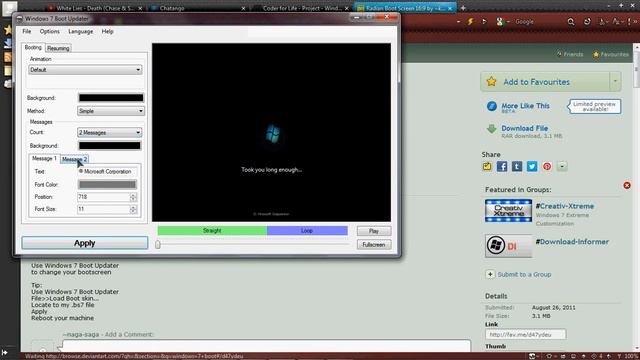
Task: Open the Help menu
Action: coord(107,31)
